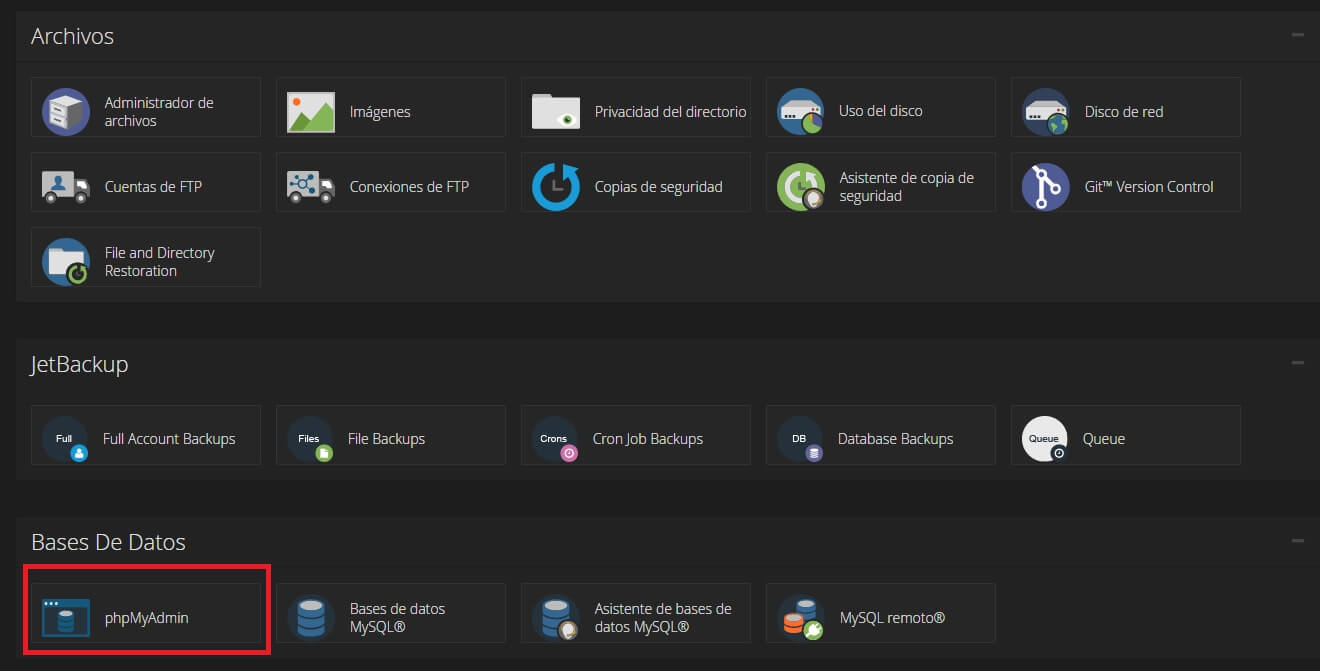Click the Cron Job Backups icon

[556, 439]
